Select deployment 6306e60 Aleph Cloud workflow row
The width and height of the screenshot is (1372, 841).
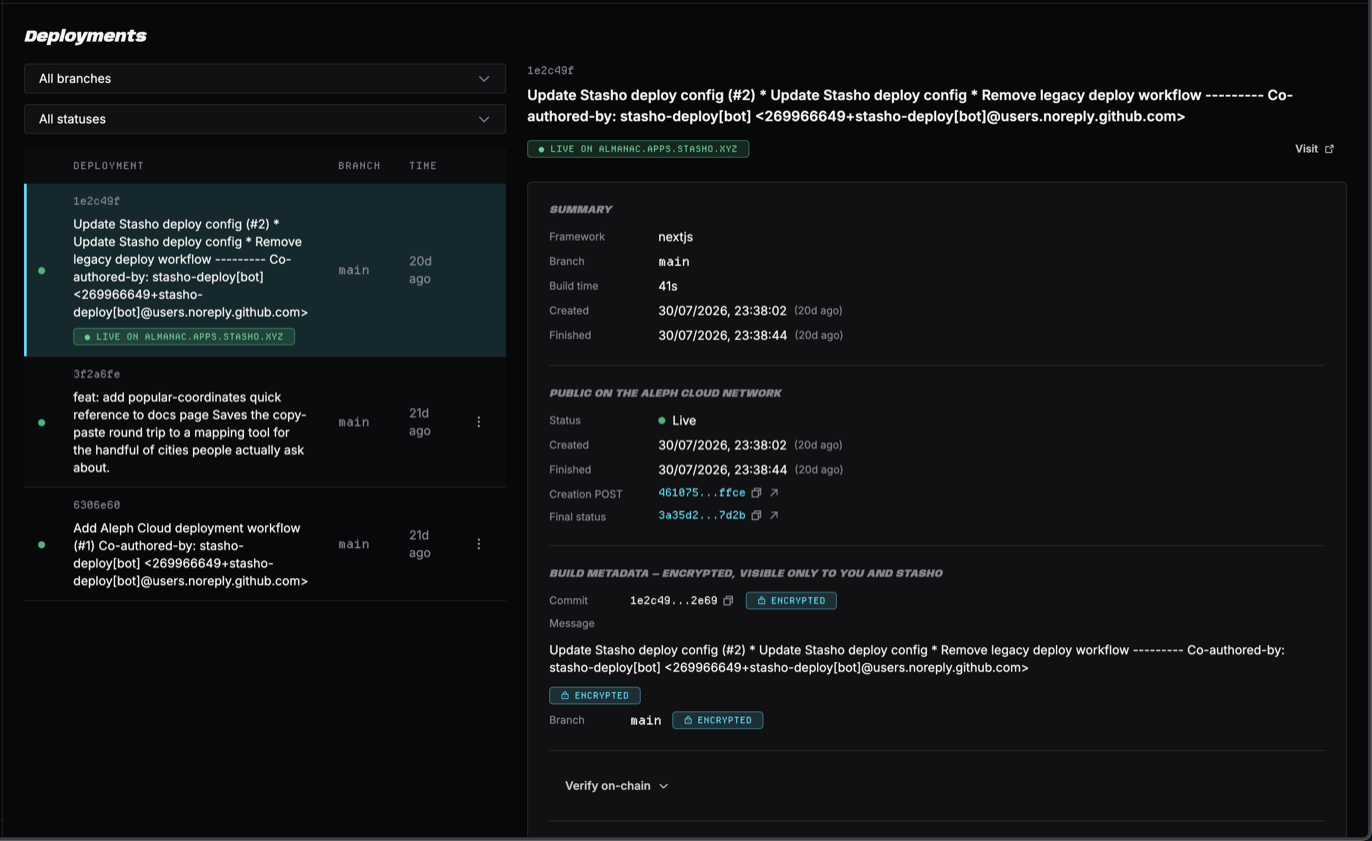pos(265,544)
